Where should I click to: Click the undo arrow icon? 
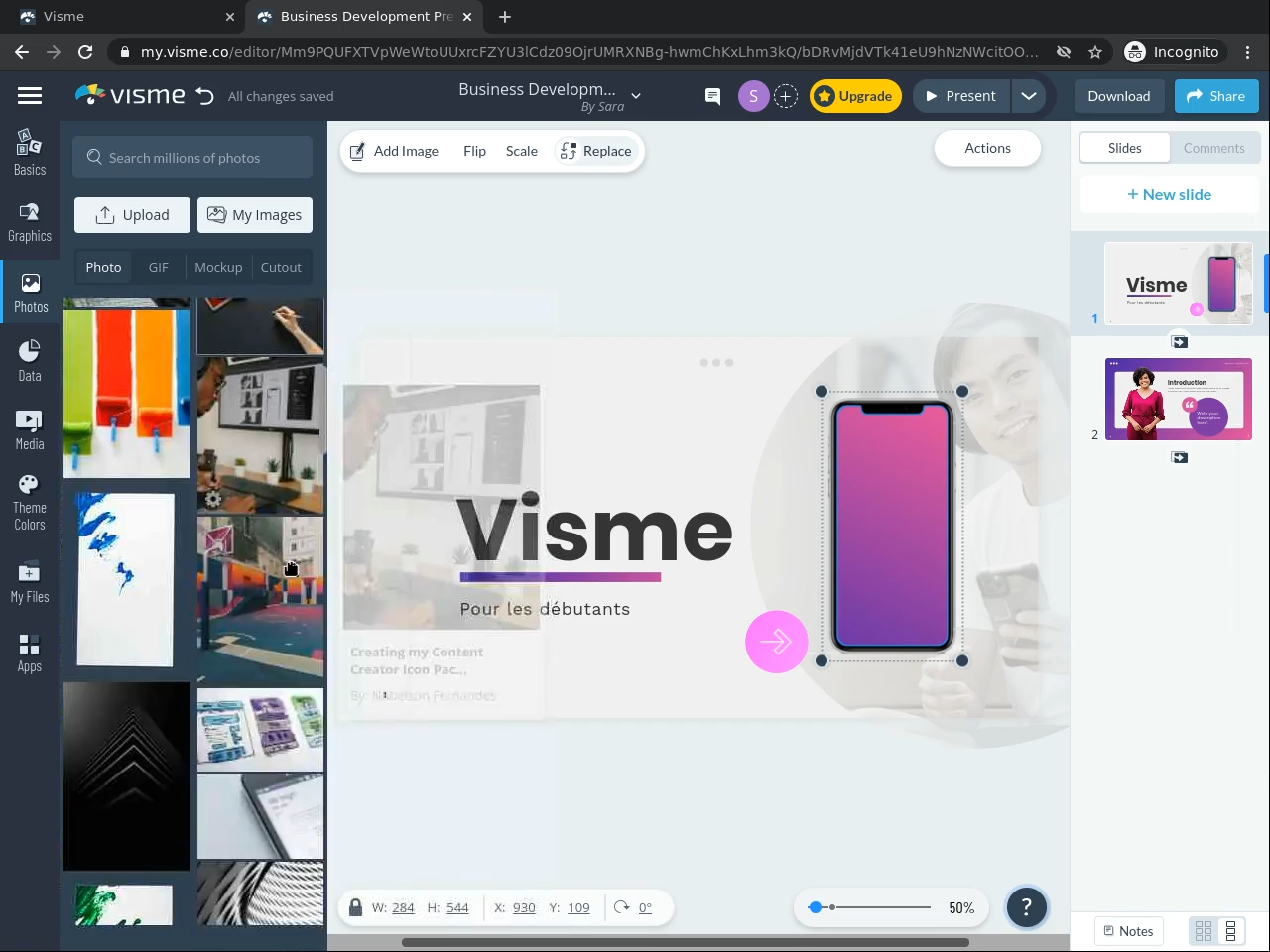(204, 96)
